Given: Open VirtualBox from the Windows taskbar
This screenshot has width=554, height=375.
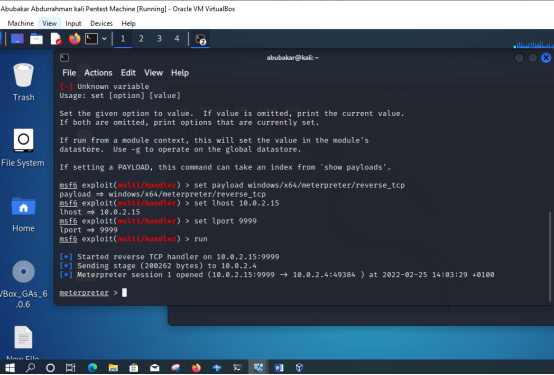Looking at the screenshot, I should [299, 368].
